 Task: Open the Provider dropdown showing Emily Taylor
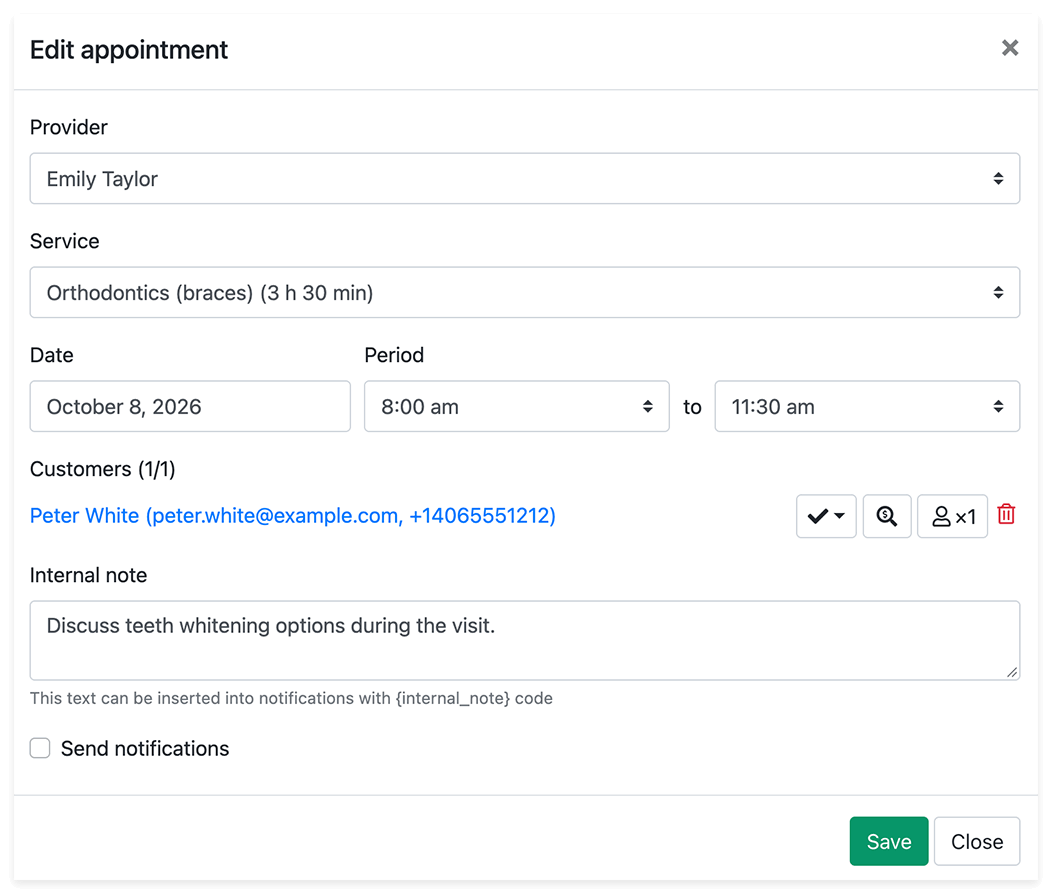(x=525, y=178)
